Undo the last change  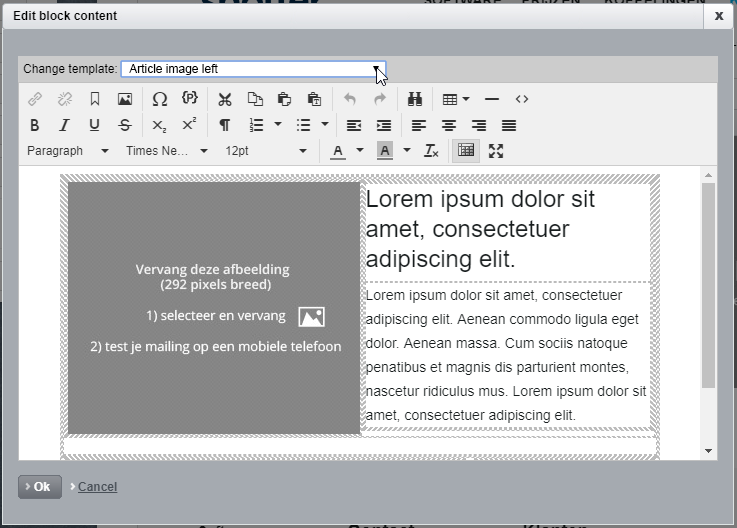click(x=350, y=99)
